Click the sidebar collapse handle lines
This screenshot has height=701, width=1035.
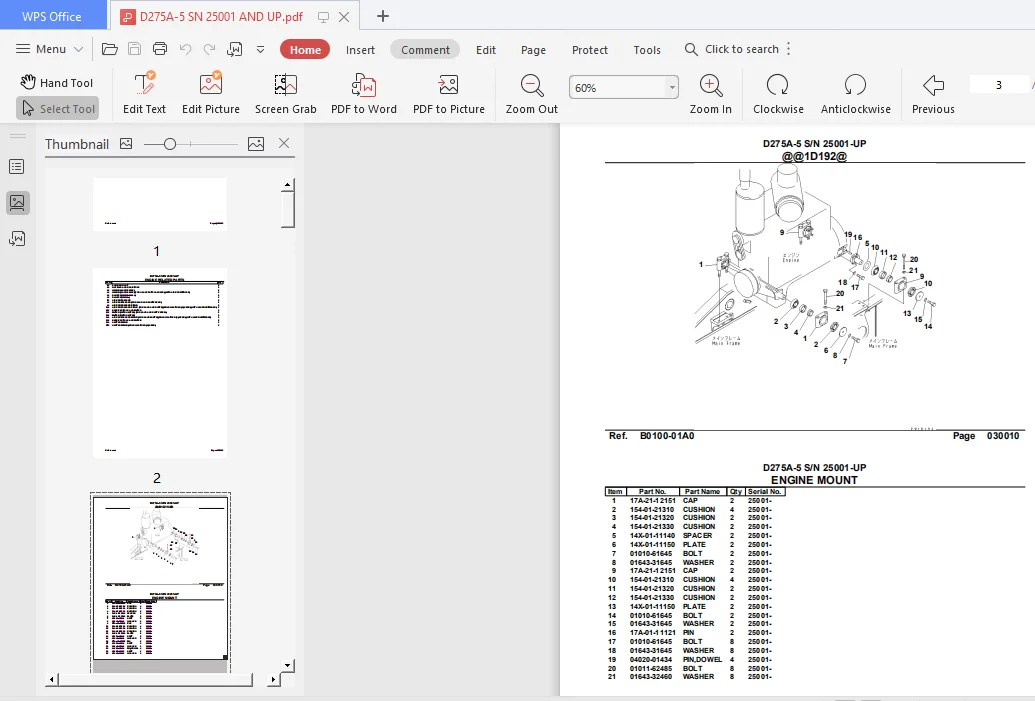(18, 137)
